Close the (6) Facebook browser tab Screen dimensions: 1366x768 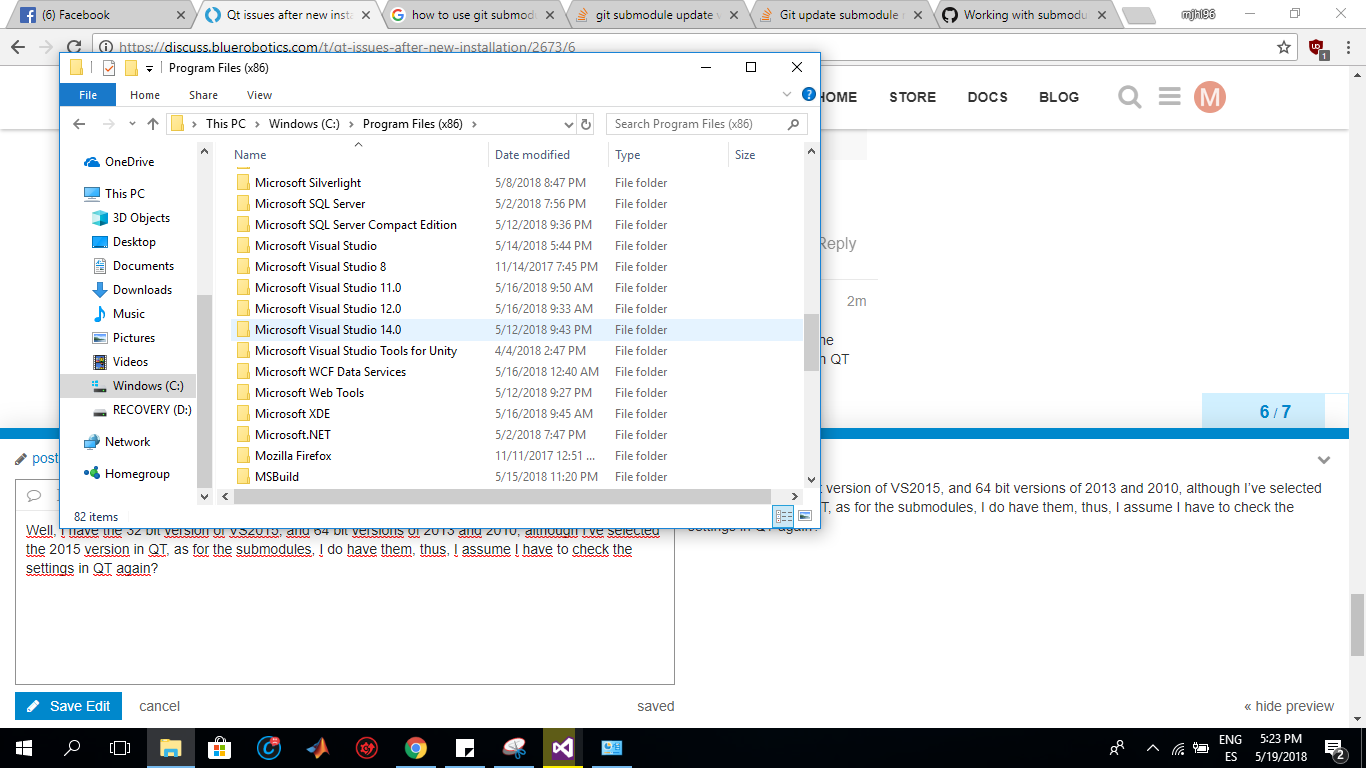coord(181,15)
